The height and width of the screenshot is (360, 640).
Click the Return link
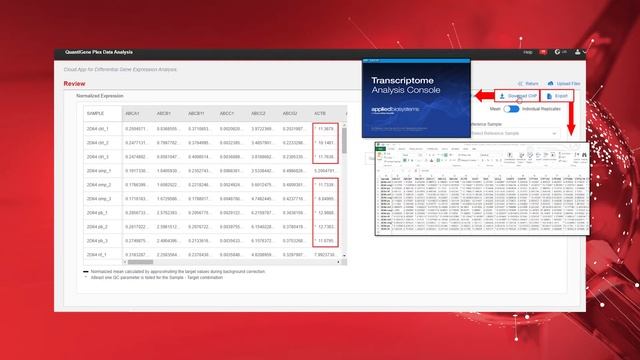coord(528,84)
